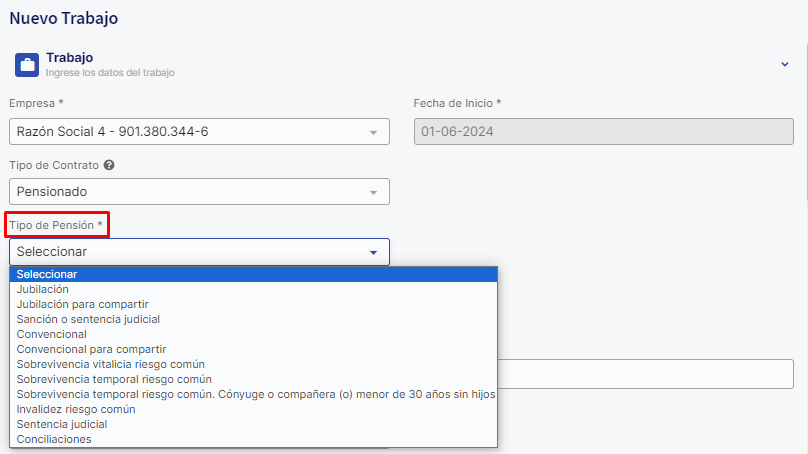Click the briefcase Trabajo icon
Image resolution: width=808 pixels, height=454 pixels.
[x=27, y=65]
